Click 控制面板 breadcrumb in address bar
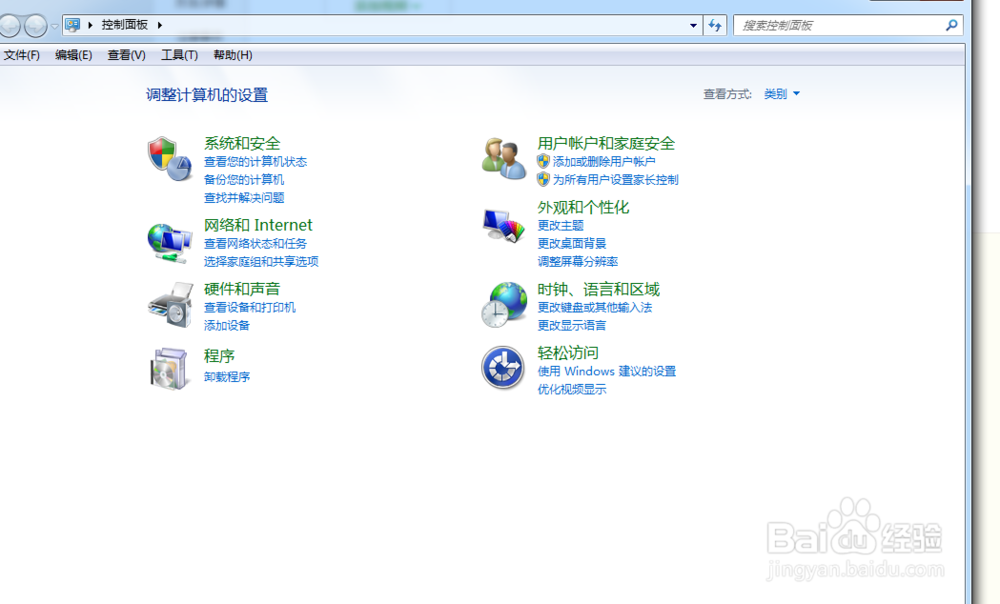The image size is (1000, 604). coord(124,25)
